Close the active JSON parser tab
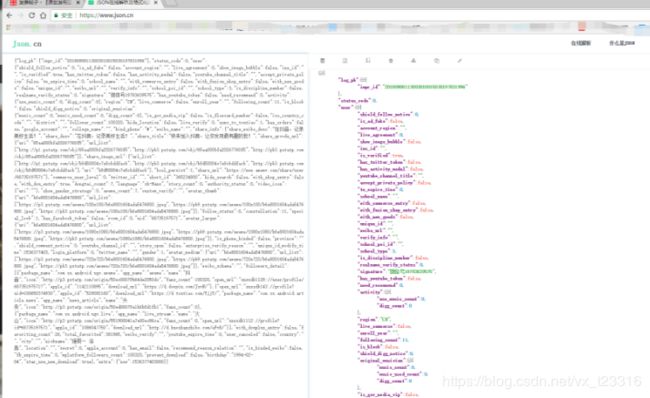Viewport: 650px width, 398px height. 155,2
